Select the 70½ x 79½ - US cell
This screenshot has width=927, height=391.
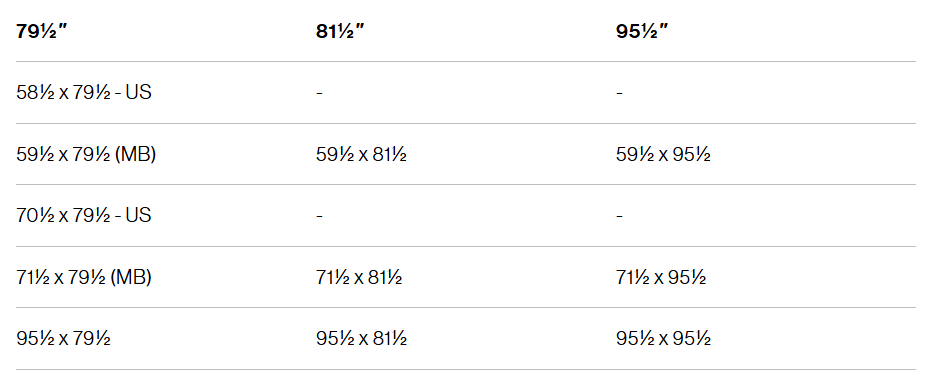tap(84, 215)
